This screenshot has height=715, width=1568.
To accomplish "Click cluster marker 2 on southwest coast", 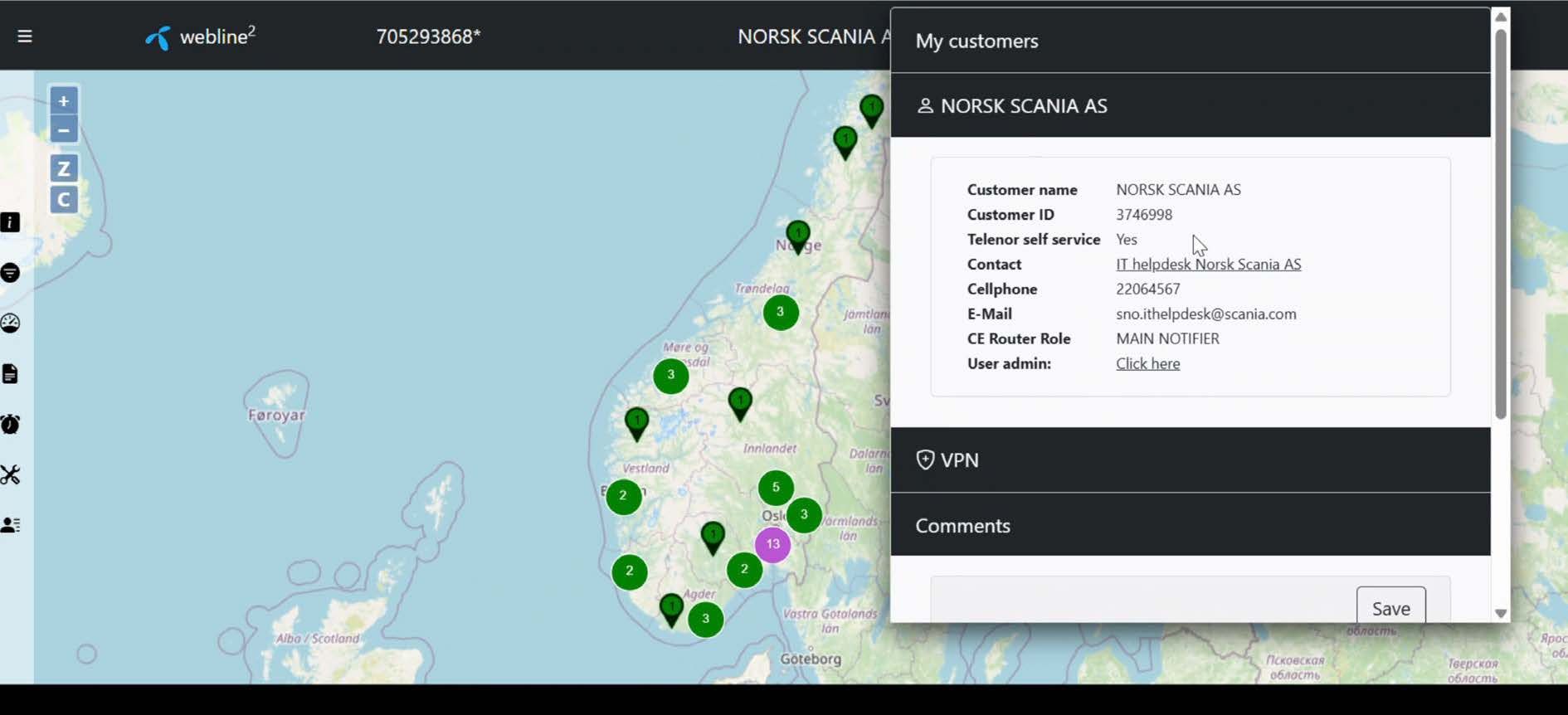I will [629, 572].
